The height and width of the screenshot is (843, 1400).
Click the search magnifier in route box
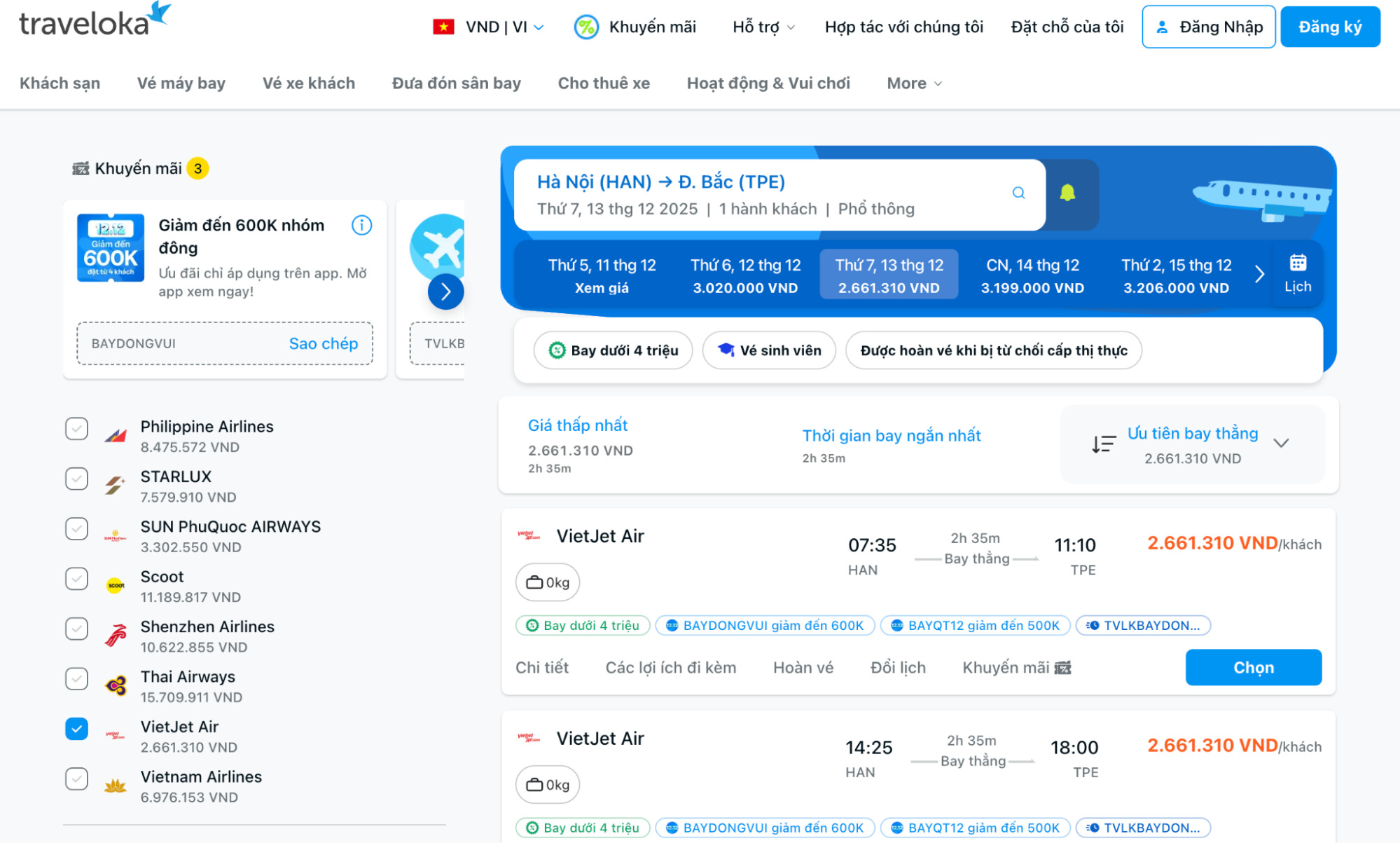coord(1018,193)
